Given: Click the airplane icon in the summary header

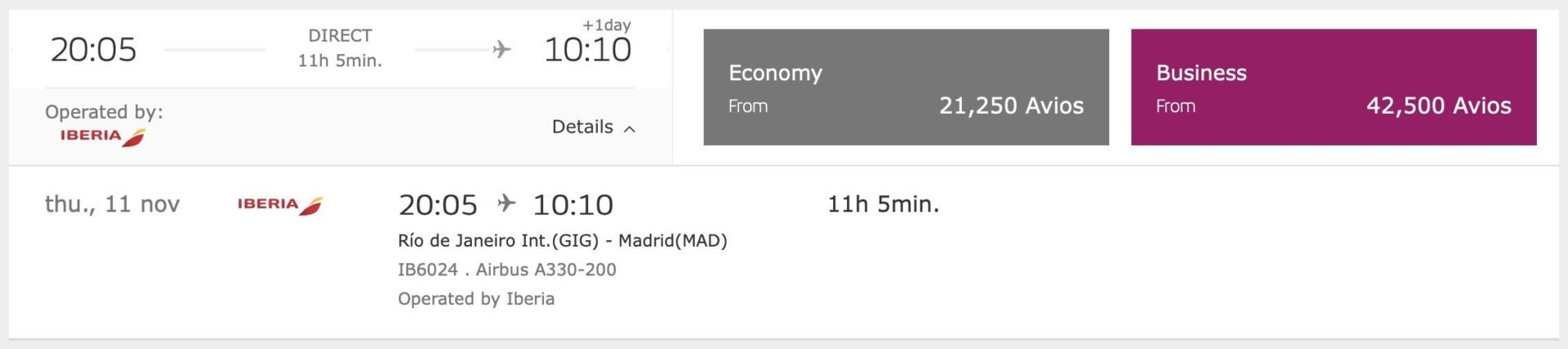Looking at the screenshot, I should click(x=502, y=50).
